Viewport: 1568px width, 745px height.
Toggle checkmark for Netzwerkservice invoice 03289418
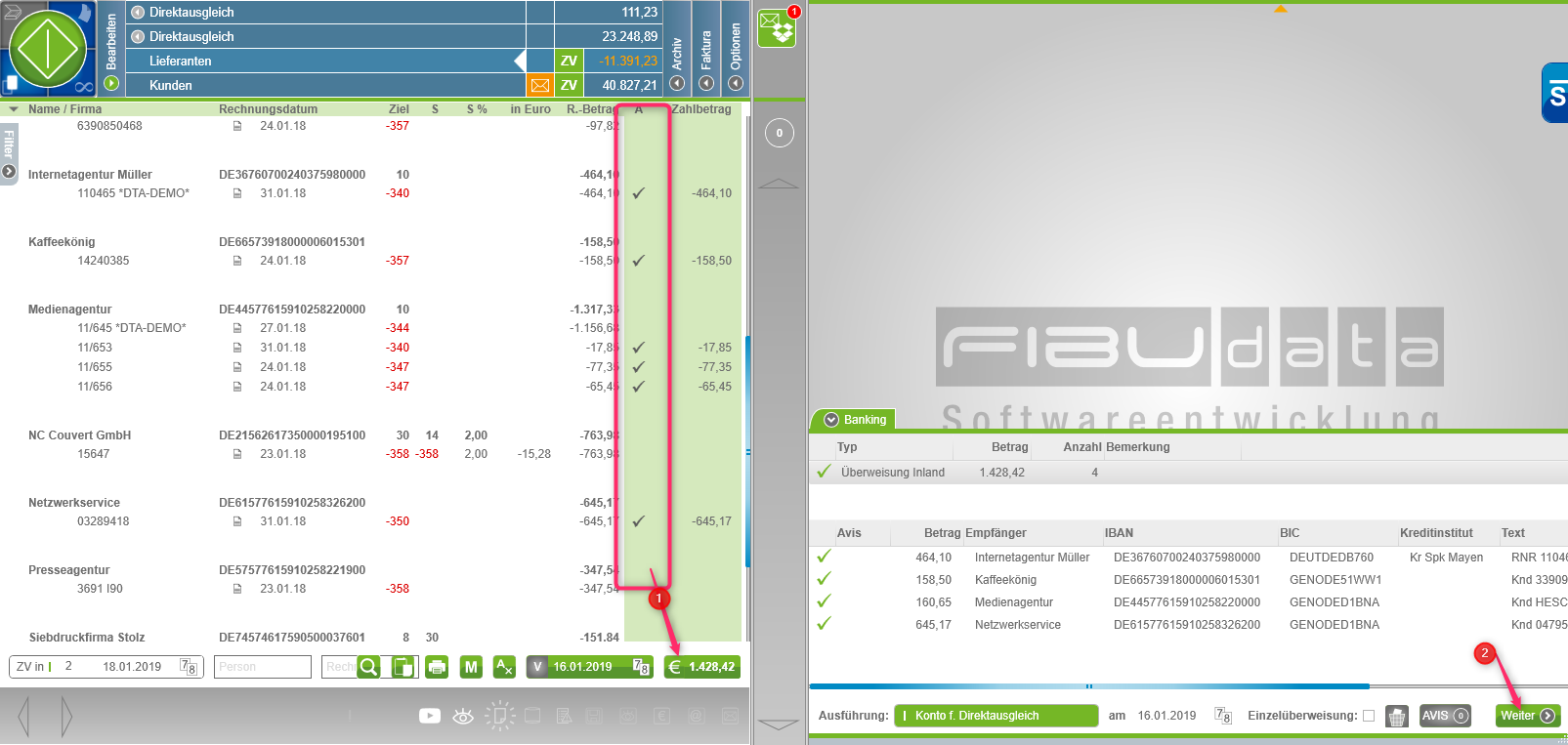[639, 521]
